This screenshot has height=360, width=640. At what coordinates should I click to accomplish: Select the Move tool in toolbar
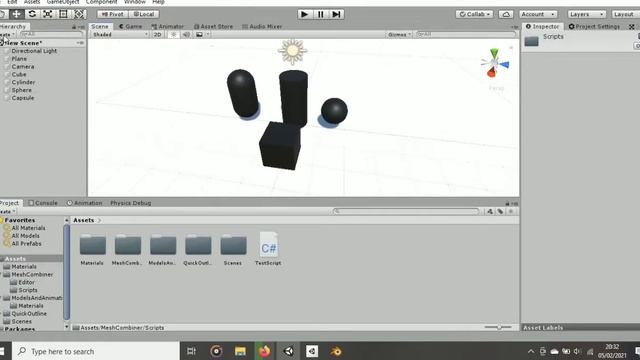point(16,14)
